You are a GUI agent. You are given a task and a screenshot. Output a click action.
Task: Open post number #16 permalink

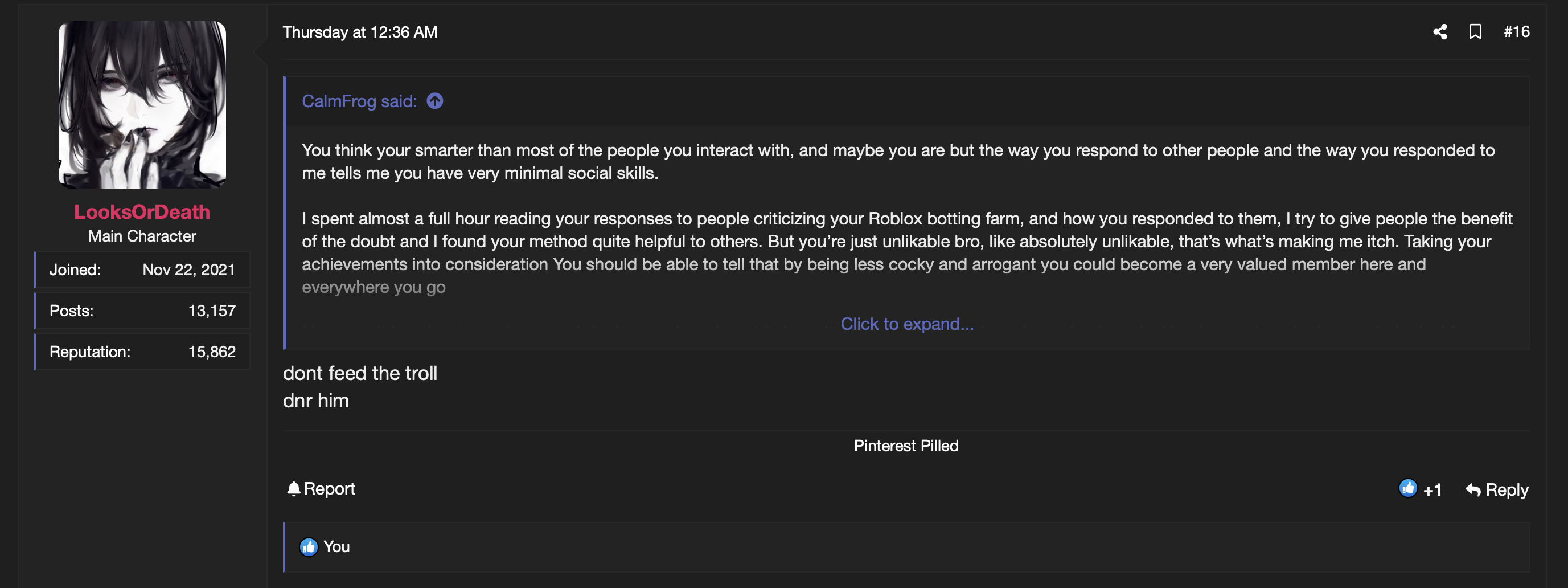[x=1516, y=32]
